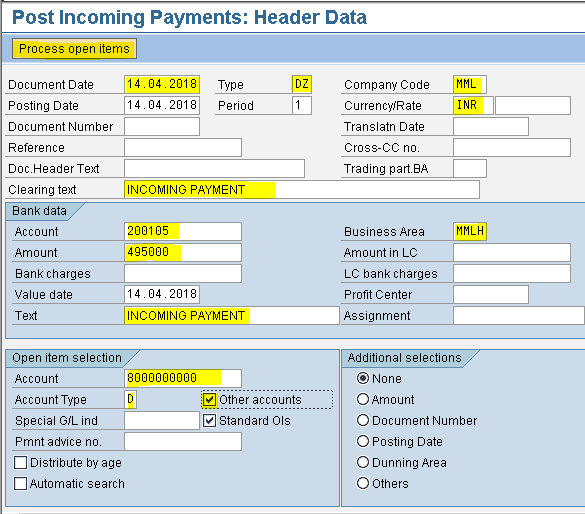
Task: Select the Others radio option
Action: [363, 483]
